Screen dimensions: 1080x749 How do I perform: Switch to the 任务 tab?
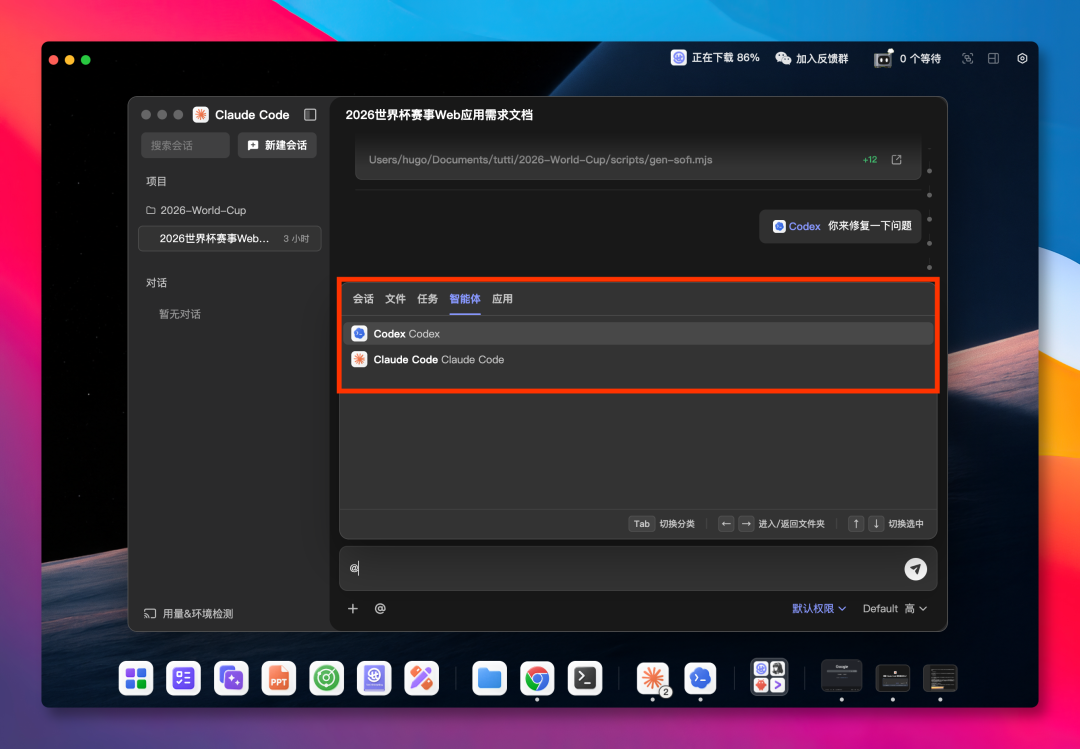(428, 298)
